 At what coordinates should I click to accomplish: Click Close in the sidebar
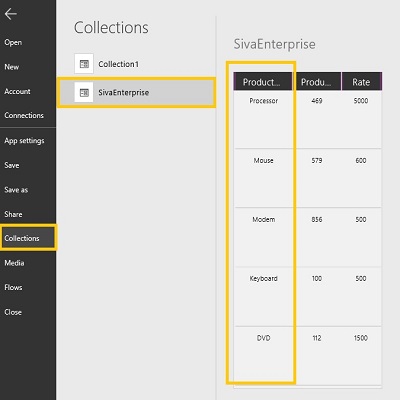[x=13, y=312]
